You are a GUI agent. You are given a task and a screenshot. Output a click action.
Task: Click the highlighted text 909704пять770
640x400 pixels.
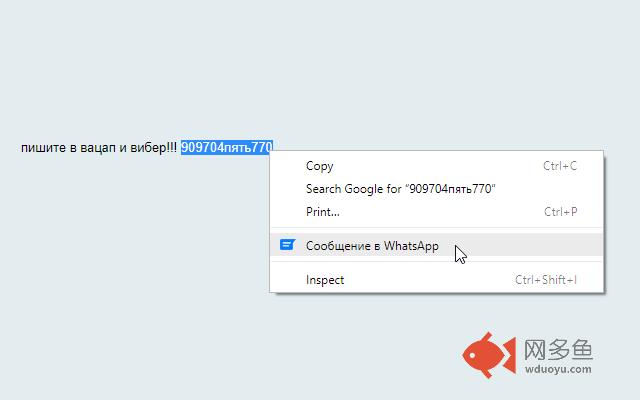[227, 147]
